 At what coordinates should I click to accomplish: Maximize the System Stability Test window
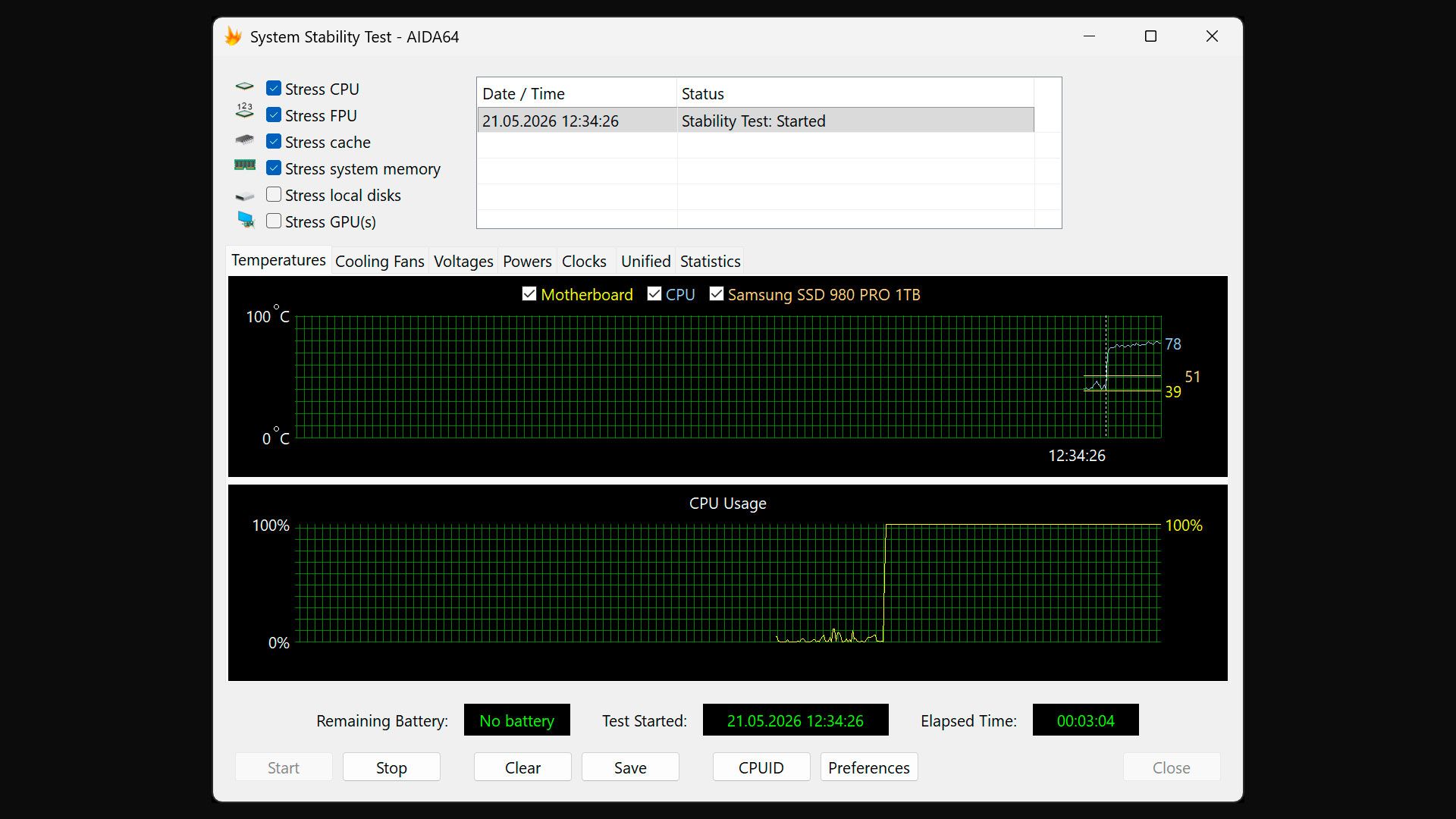pyautogui.click(x=1150, y=36)
